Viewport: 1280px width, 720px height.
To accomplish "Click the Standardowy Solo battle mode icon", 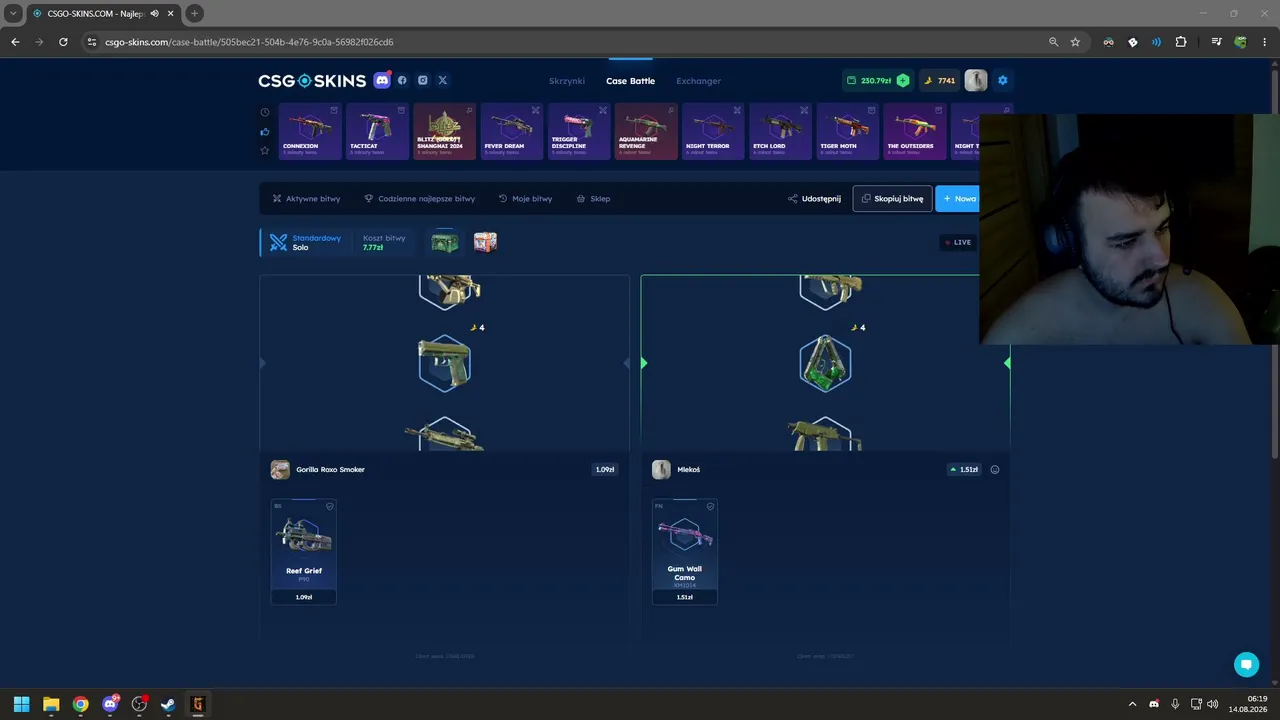I will pos(278,242).
